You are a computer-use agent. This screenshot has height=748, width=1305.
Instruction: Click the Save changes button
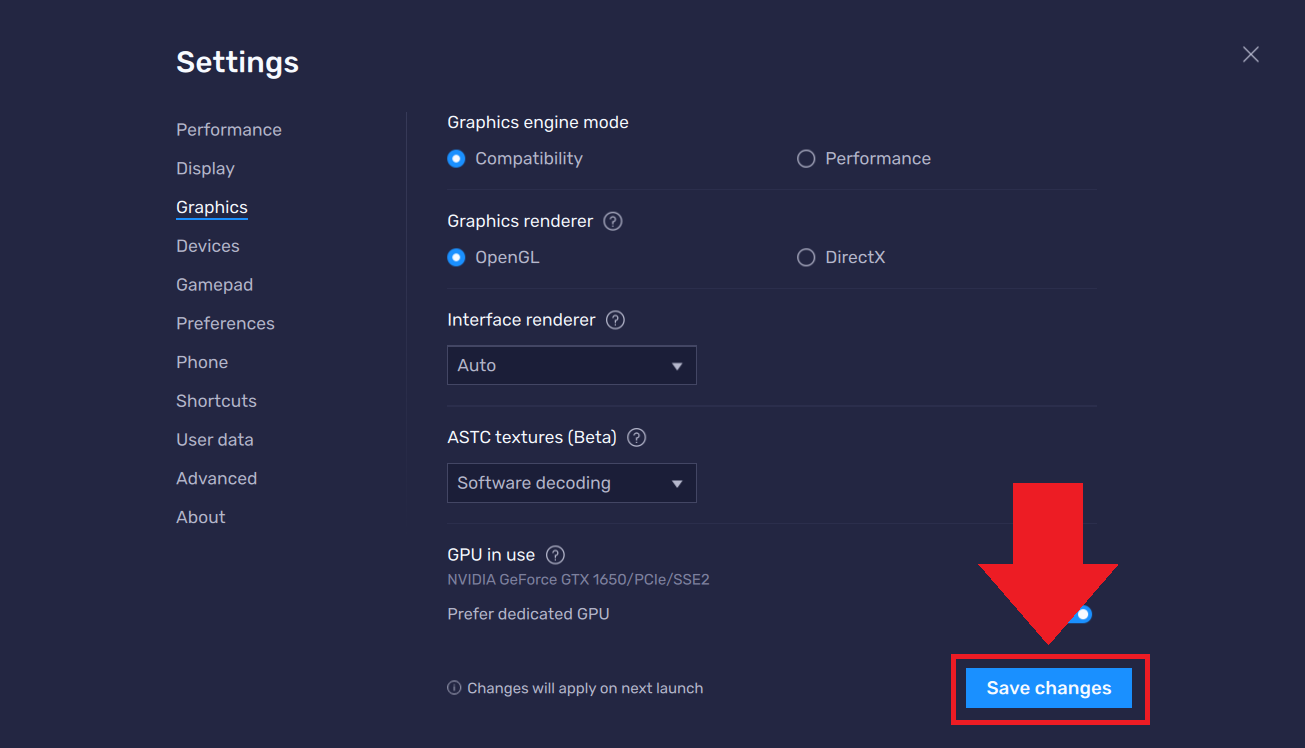click(1048, 688)
